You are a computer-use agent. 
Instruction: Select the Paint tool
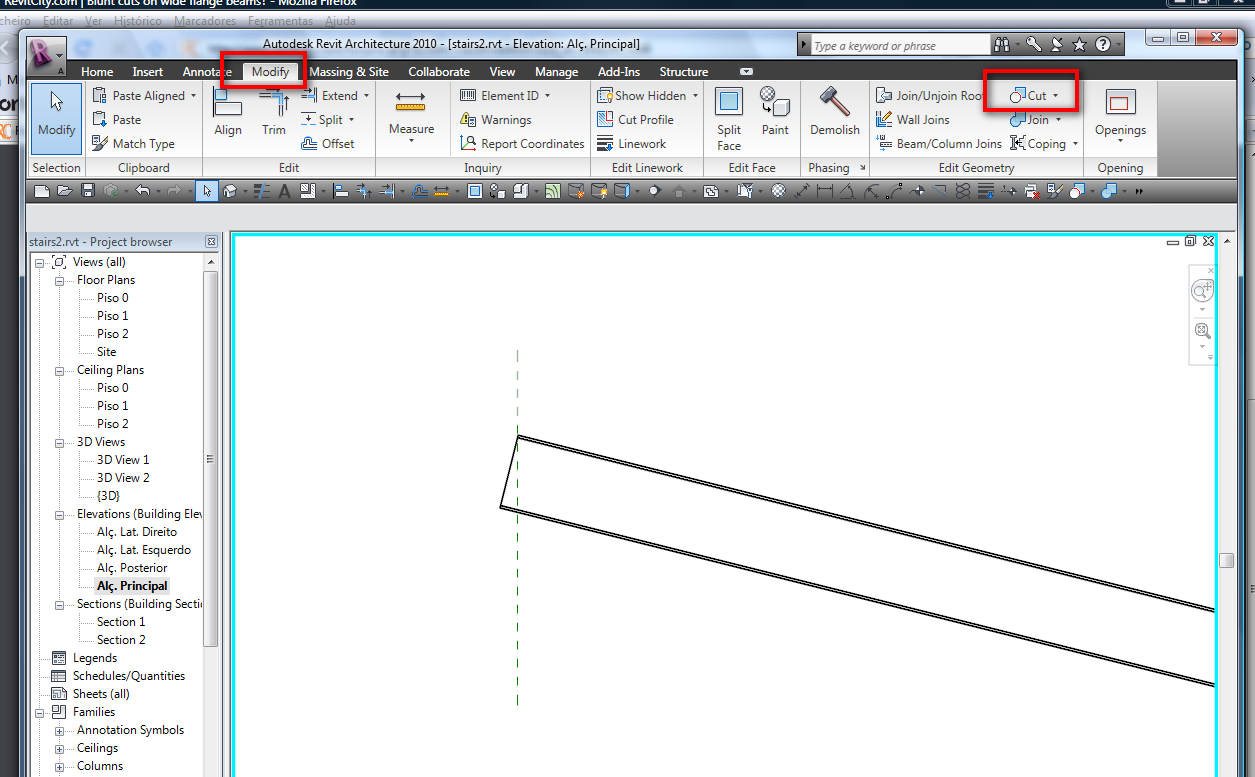(x=775, y=110)
